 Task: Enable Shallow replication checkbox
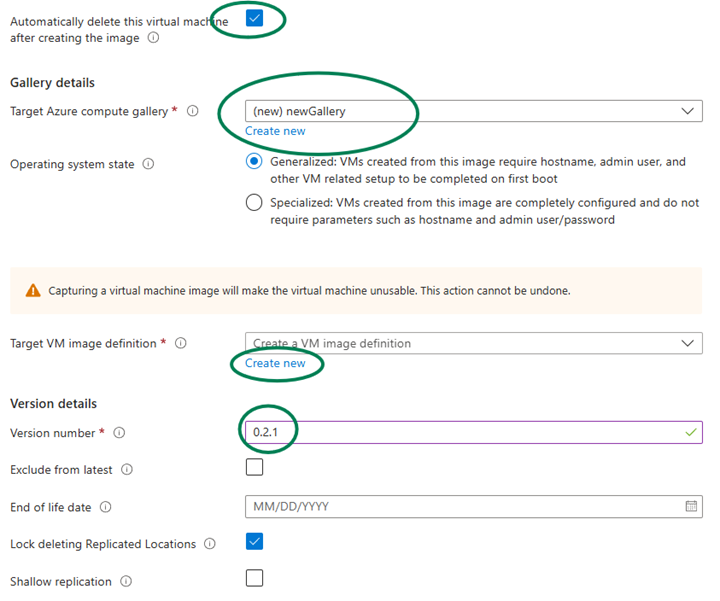pos(254,578)
